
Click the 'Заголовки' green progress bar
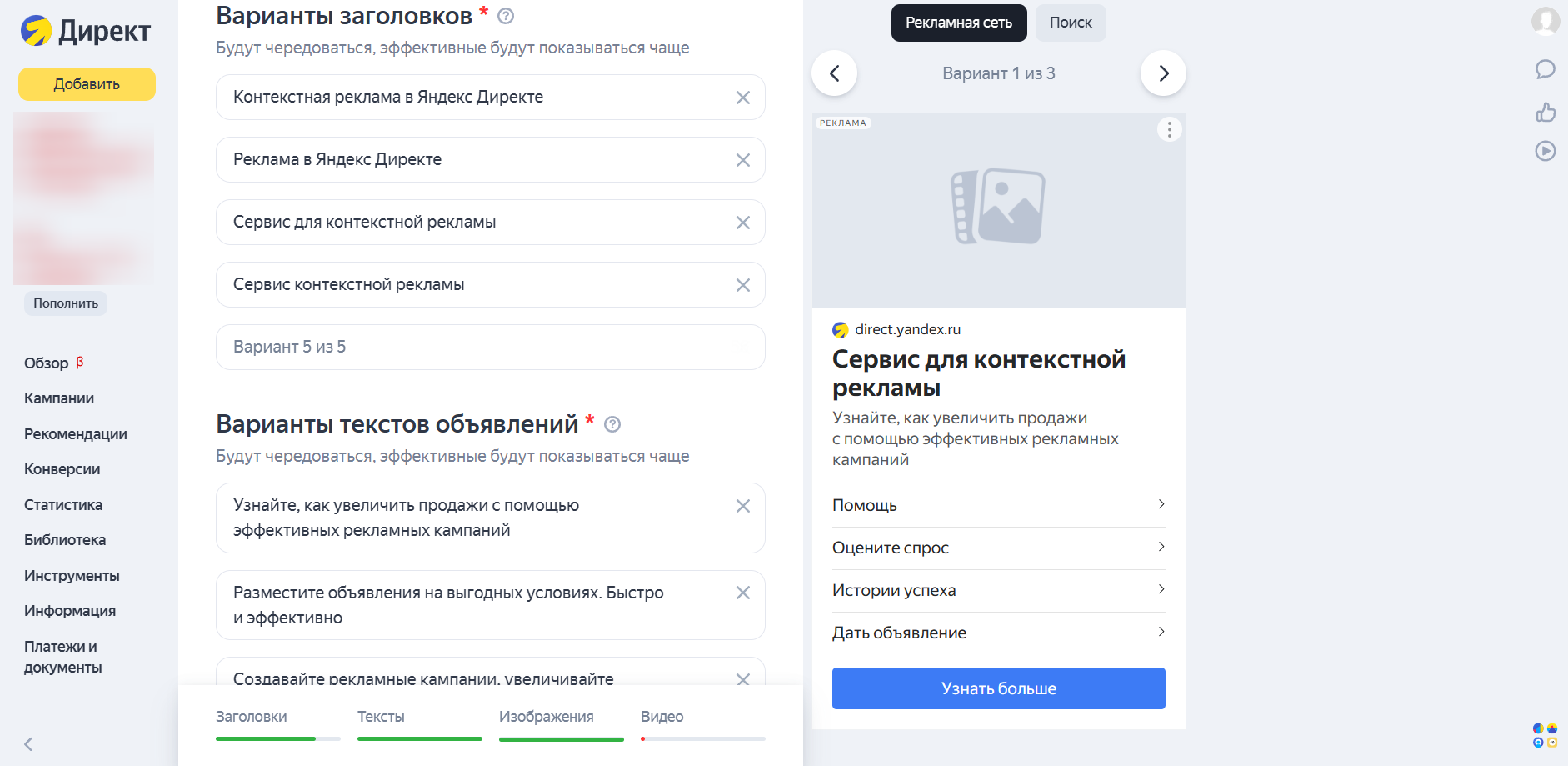[x=278, y=738]
